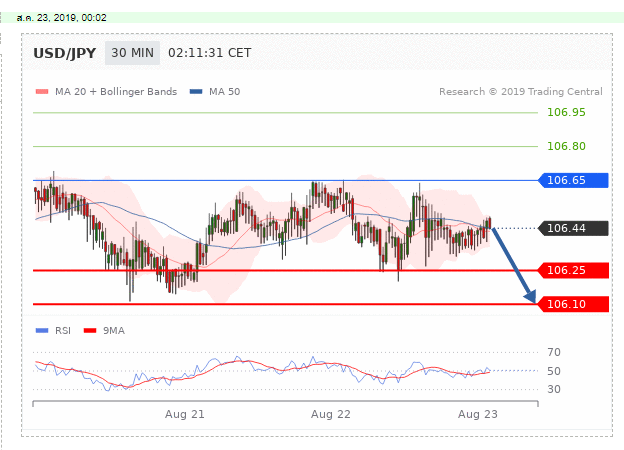Click the Aug 22 date axis label
624x450 pixels.
[331, 415]
